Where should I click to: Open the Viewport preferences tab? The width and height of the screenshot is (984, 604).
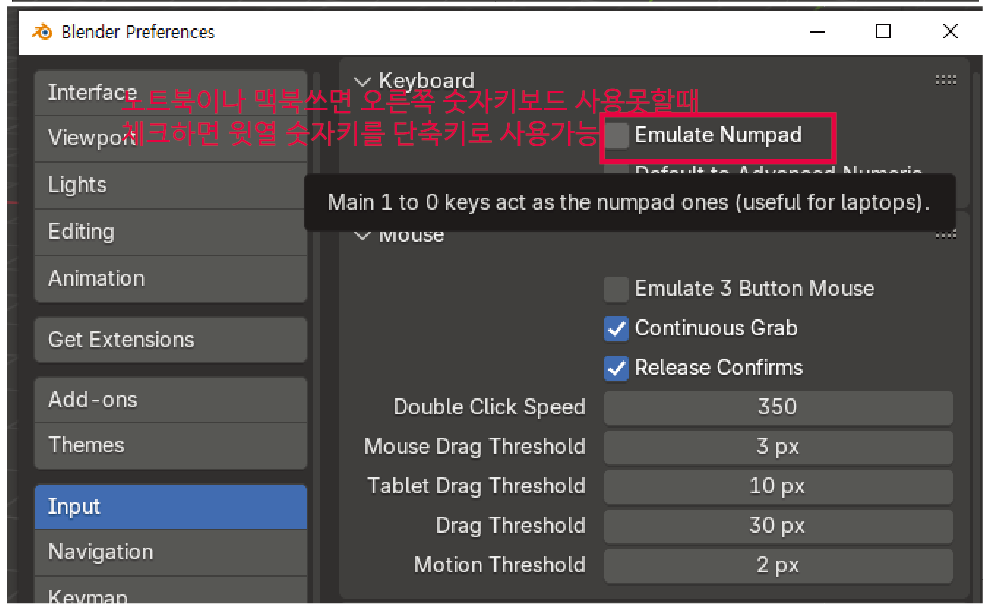(171, 139)
